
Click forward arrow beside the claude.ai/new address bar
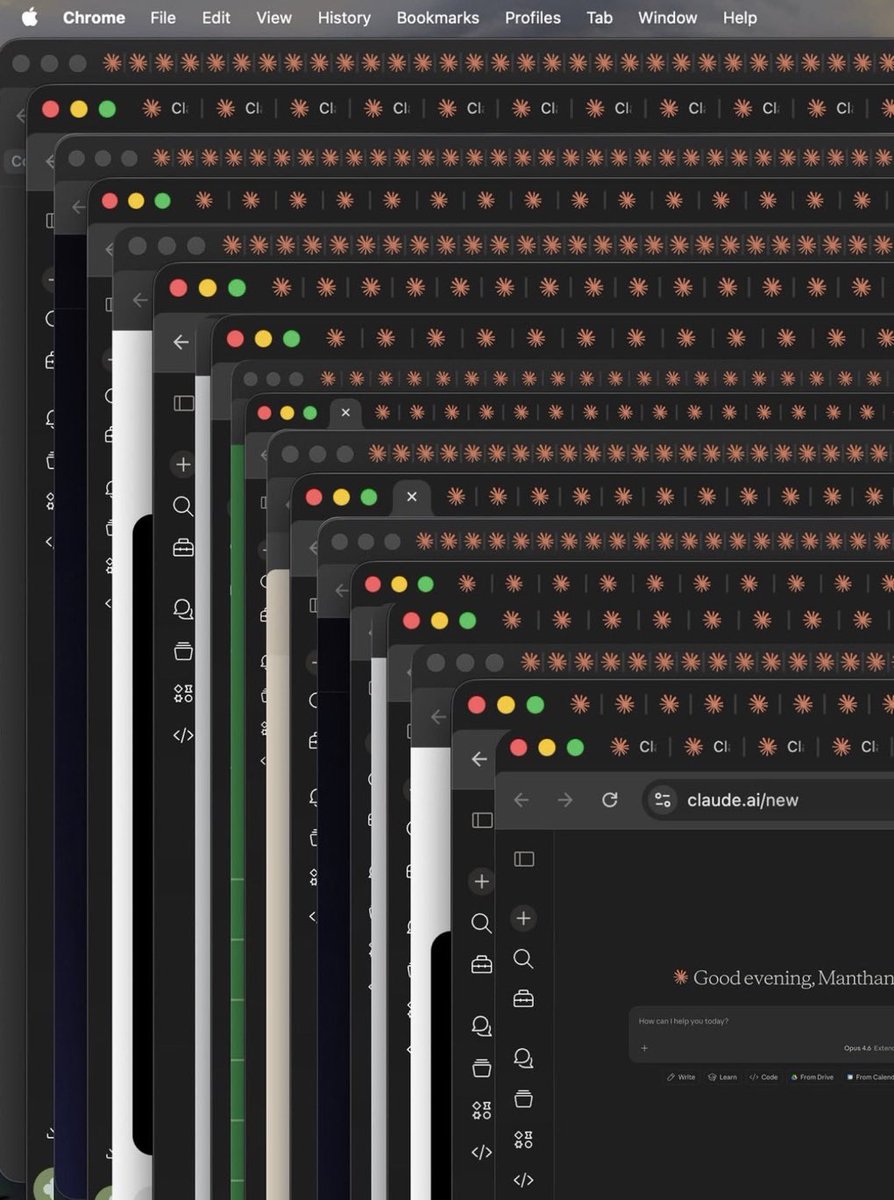tap(565, 800)
